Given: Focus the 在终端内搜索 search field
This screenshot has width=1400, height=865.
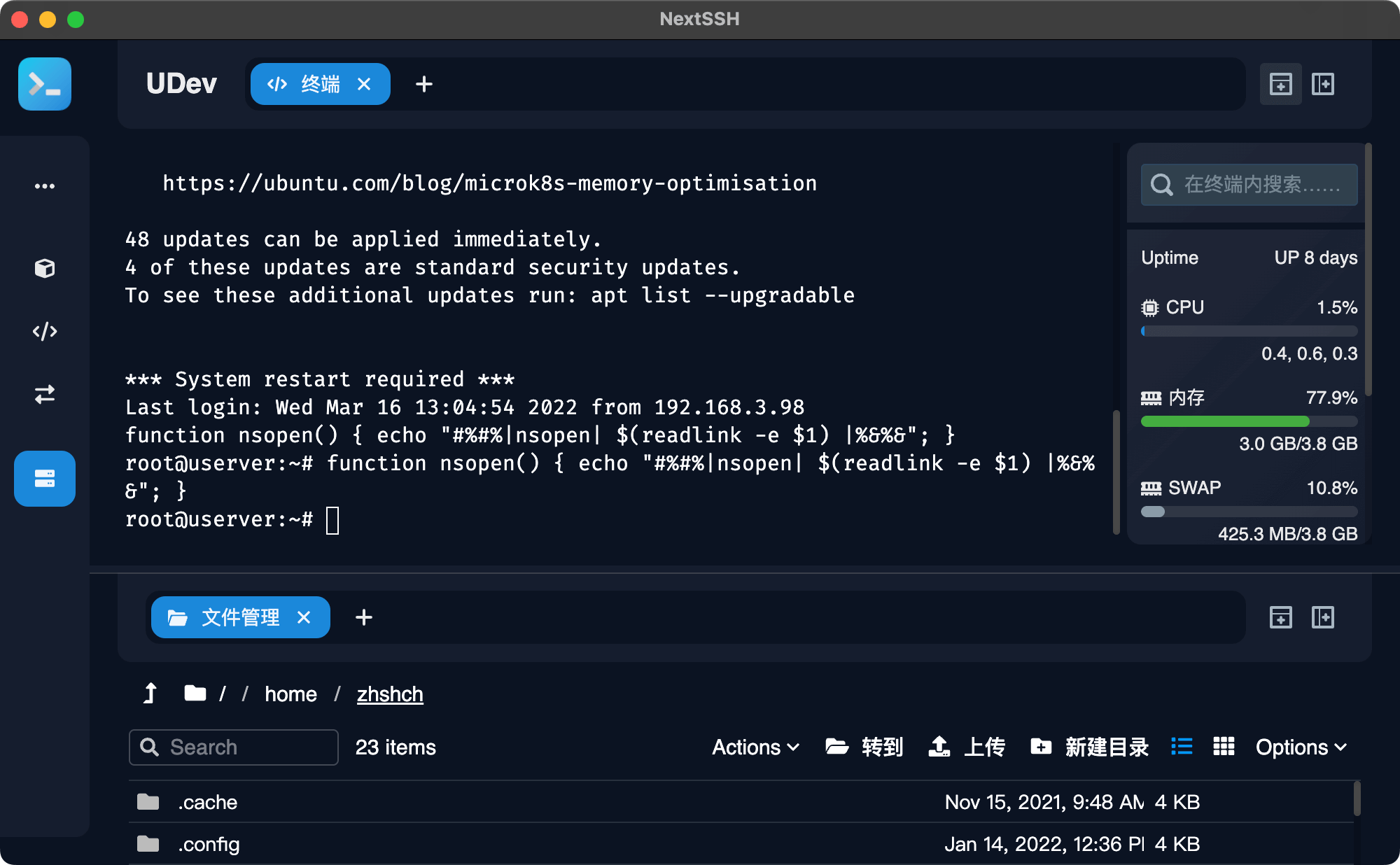Looking at the screenshot, I should (1249, 185).
